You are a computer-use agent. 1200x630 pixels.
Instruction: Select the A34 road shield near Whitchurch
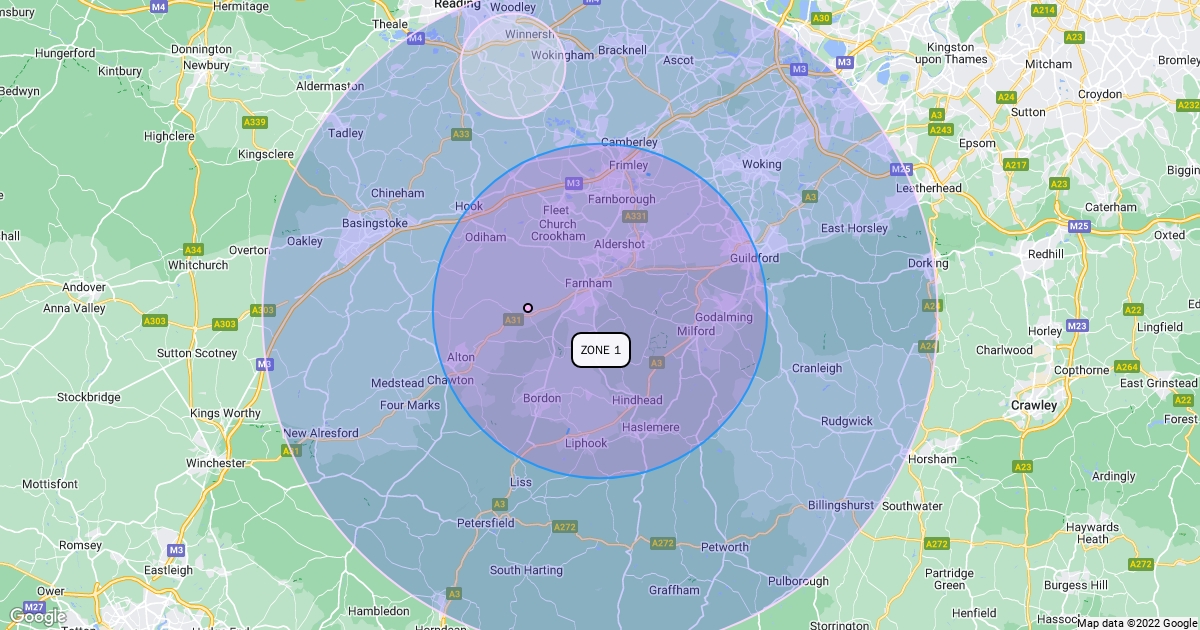tap(194, 249)
